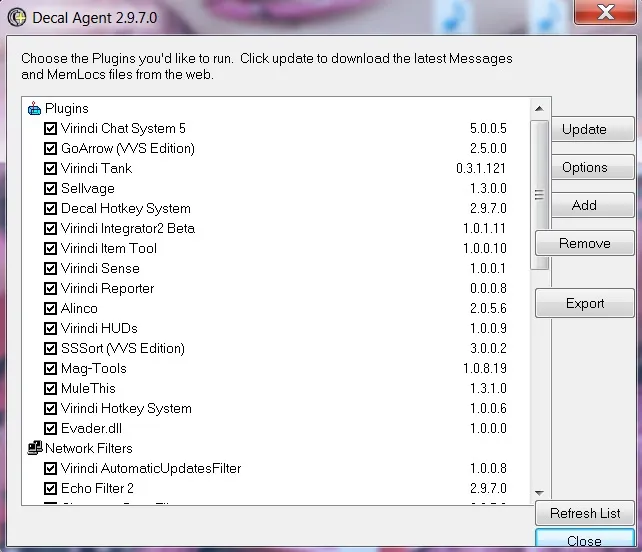Toggle the GoArrow (VVS Edition) checkbox
The image size is (642, 552).
51,148
